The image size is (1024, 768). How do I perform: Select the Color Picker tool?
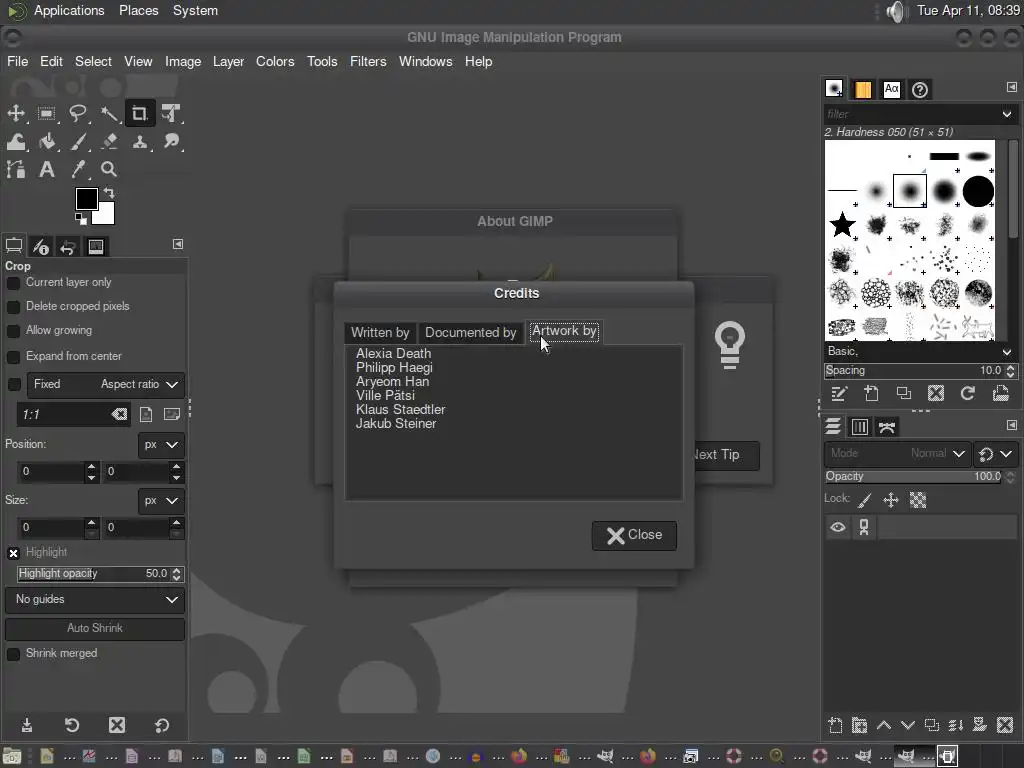(x=78, y=170)
